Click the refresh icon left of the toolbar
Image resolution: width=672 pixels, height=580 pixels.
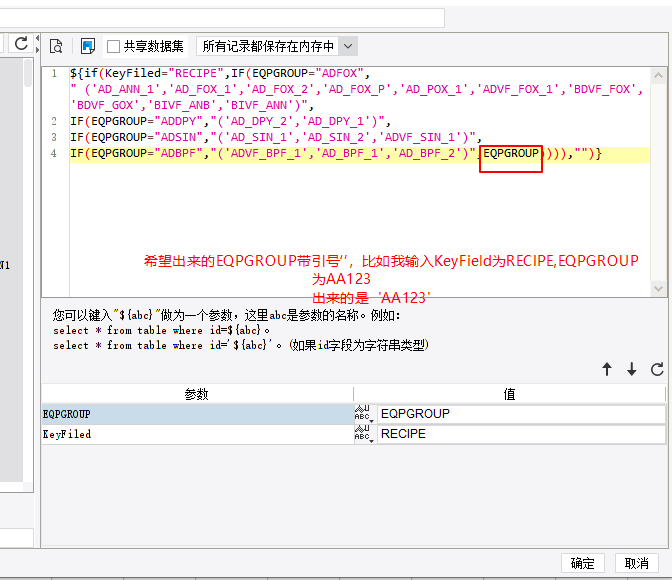click(21, 43)
